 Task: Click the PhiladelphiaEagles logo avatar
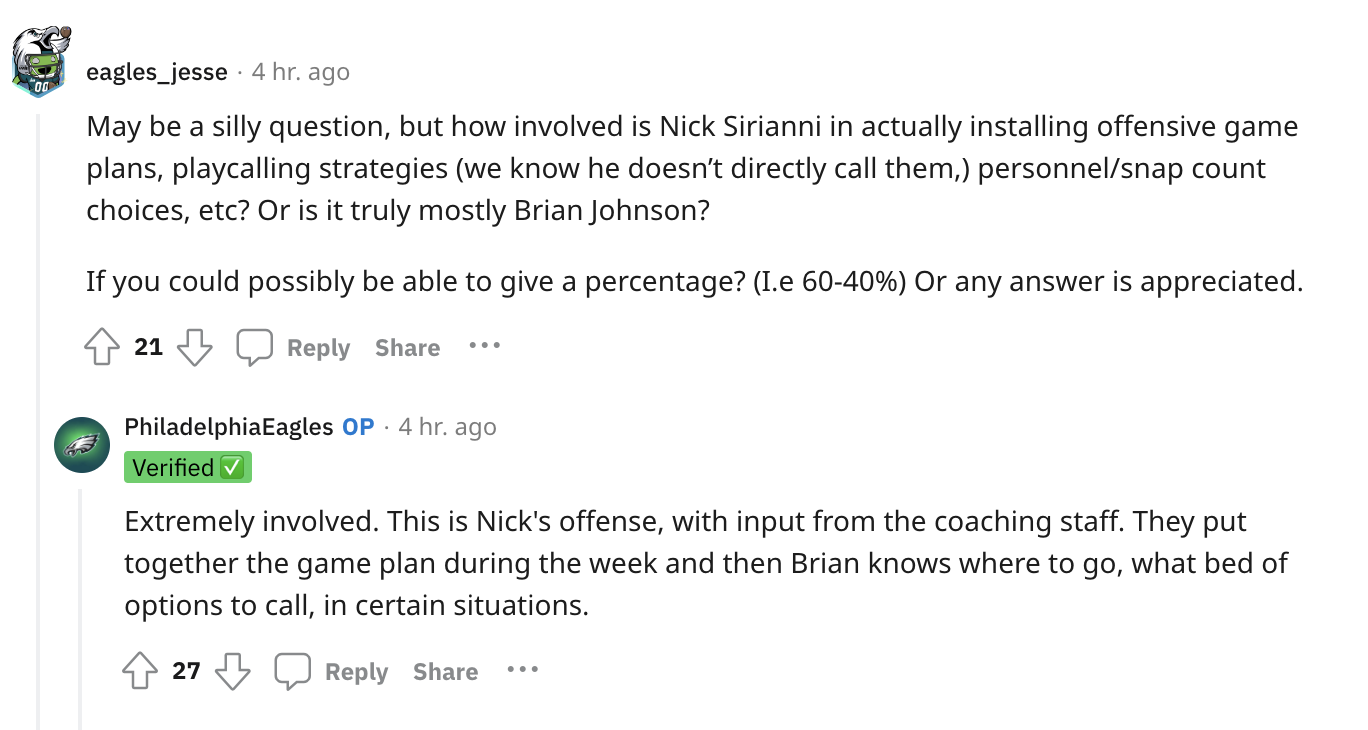(82, 445)
